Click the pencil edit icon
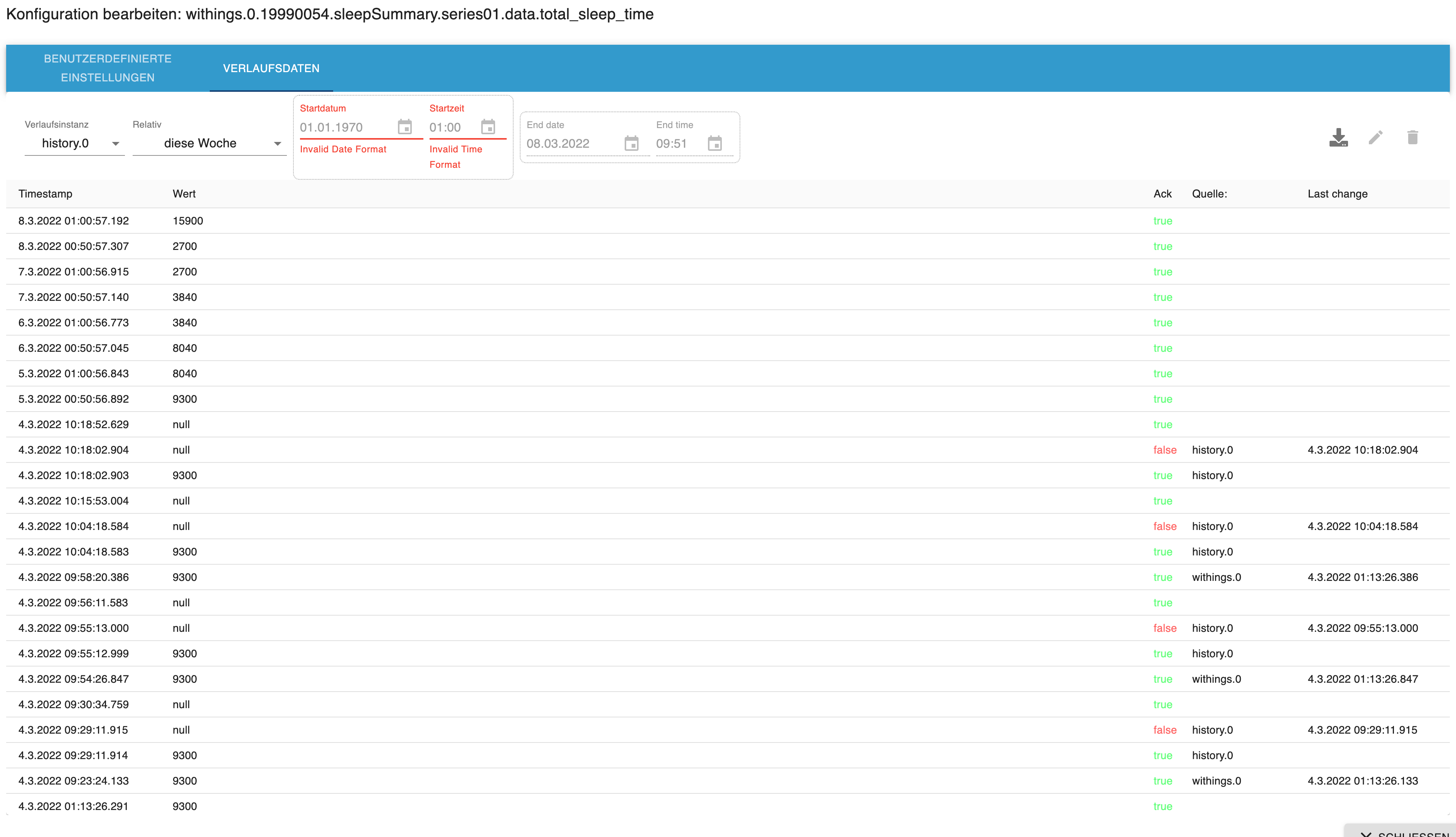This screenshot has width=1456, height=837. click(1375, 137)
